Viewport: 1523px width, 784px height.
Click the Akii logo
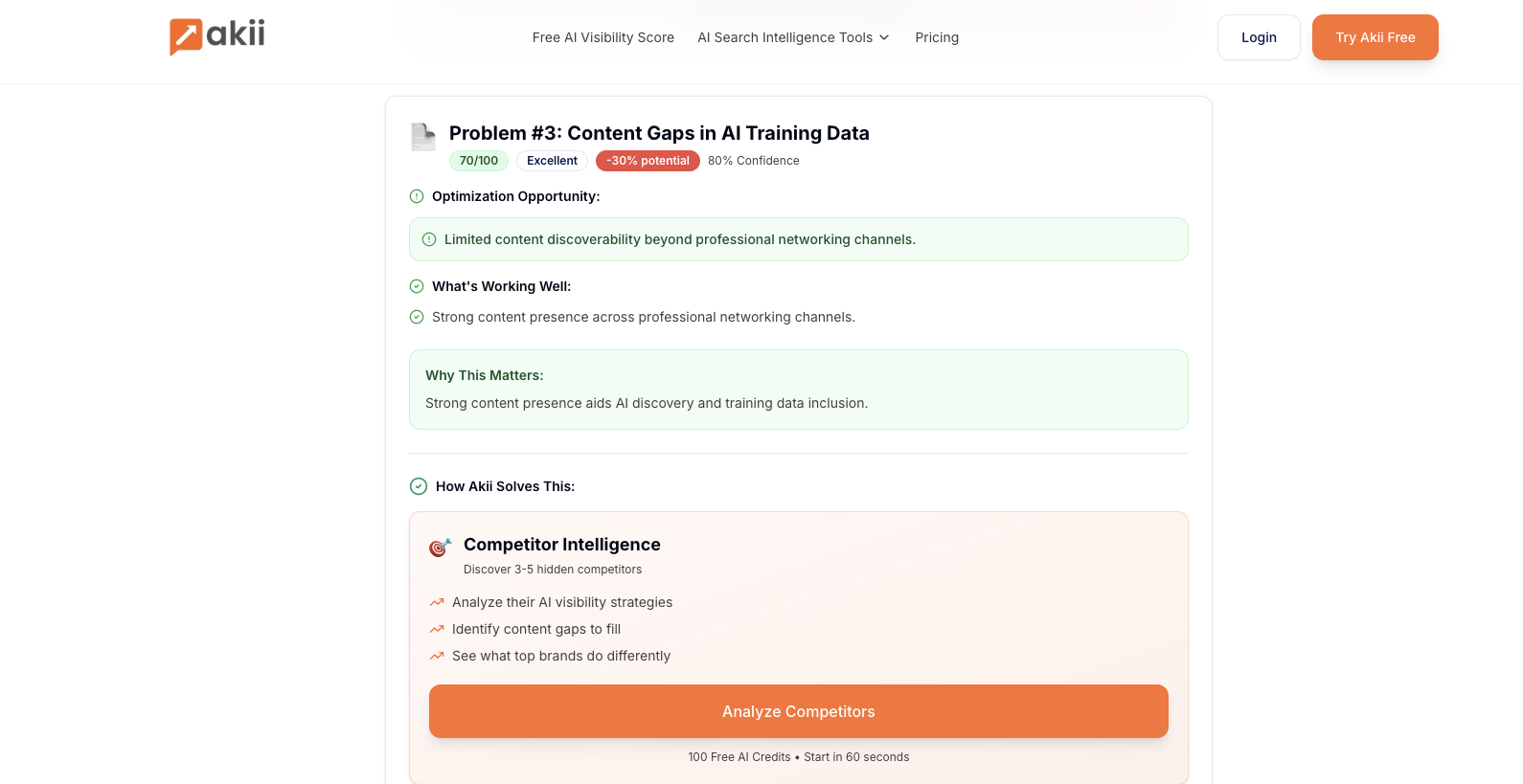coord(217,36)
